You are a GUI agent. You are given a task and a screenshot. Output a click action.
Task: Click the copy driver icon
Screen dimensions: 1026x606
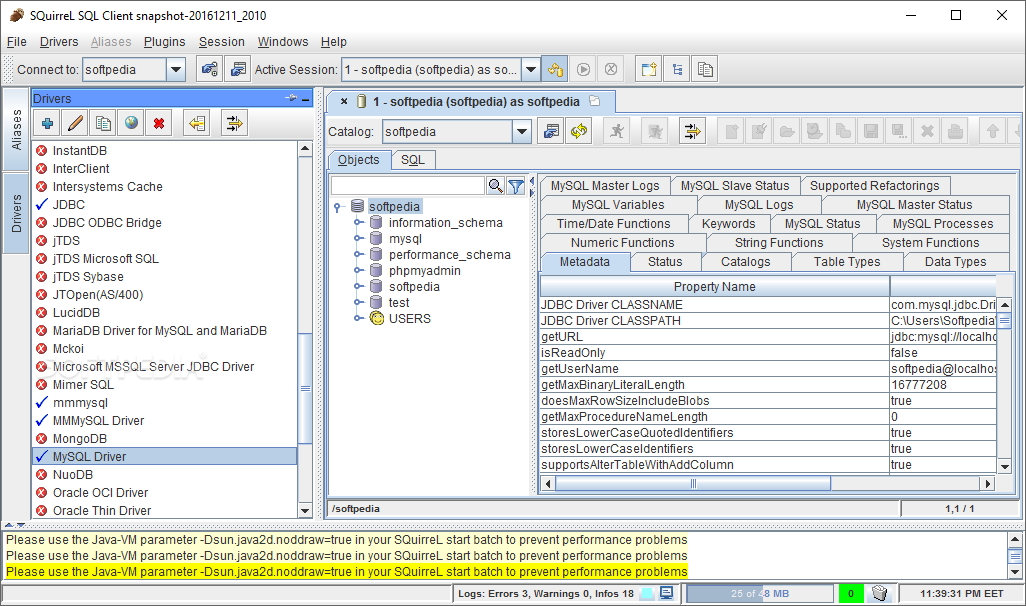(x=103, y=123)
